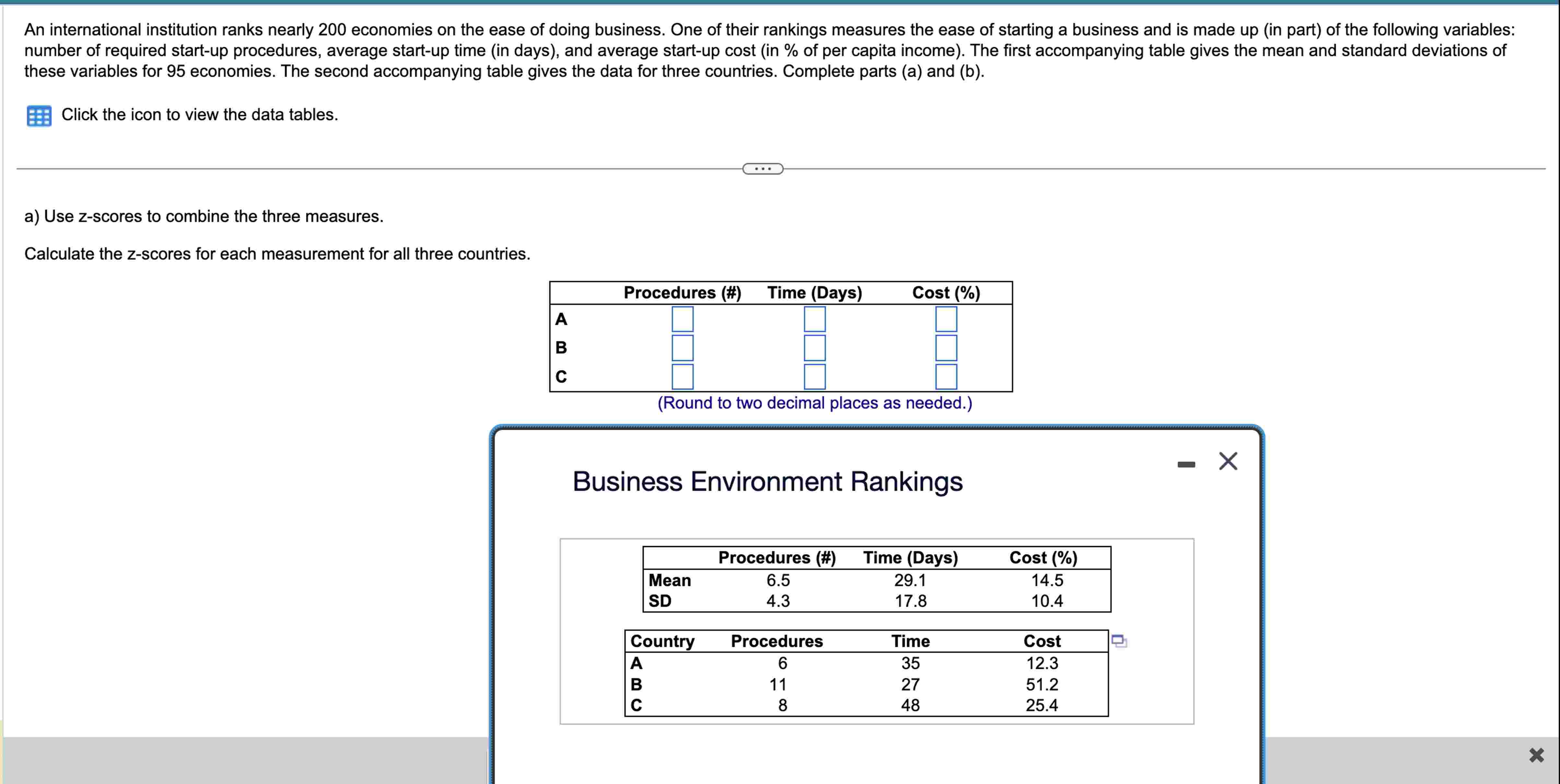Click Country B Procedures z-score input
Image resolution: width=1560 pixels, height=784 pixels.
(682, 348)
